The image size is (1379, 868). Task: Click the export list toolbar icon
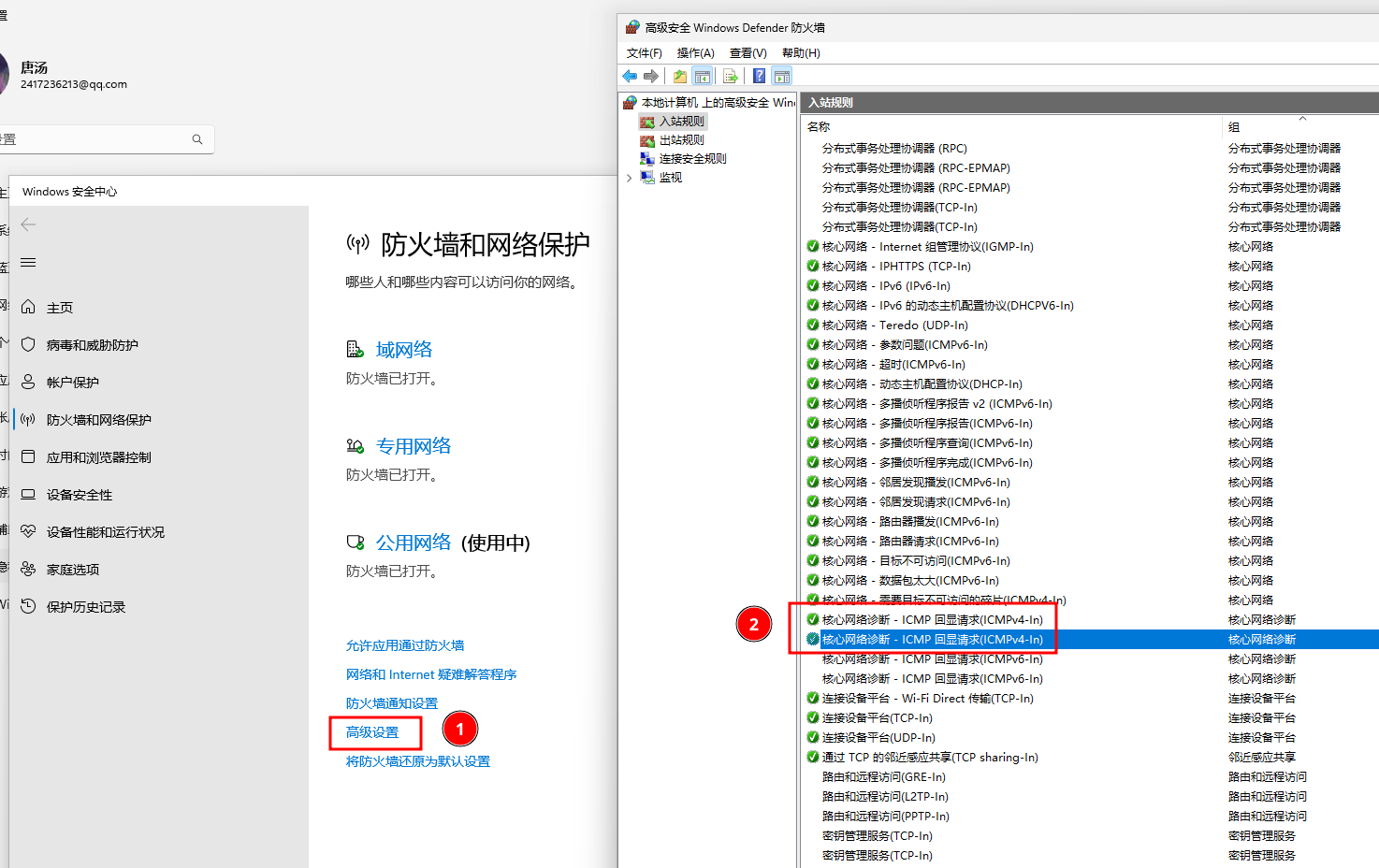pyautogui.click(x=731, y=77)
